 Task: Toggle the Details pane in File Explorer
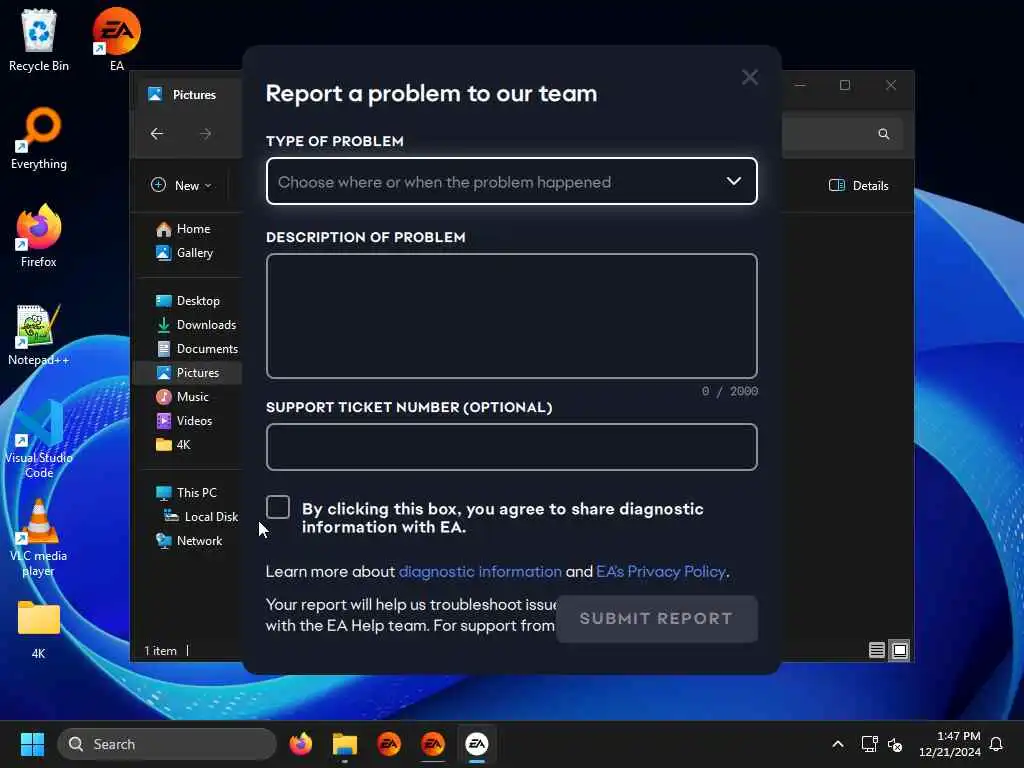[x=858, y=185]
